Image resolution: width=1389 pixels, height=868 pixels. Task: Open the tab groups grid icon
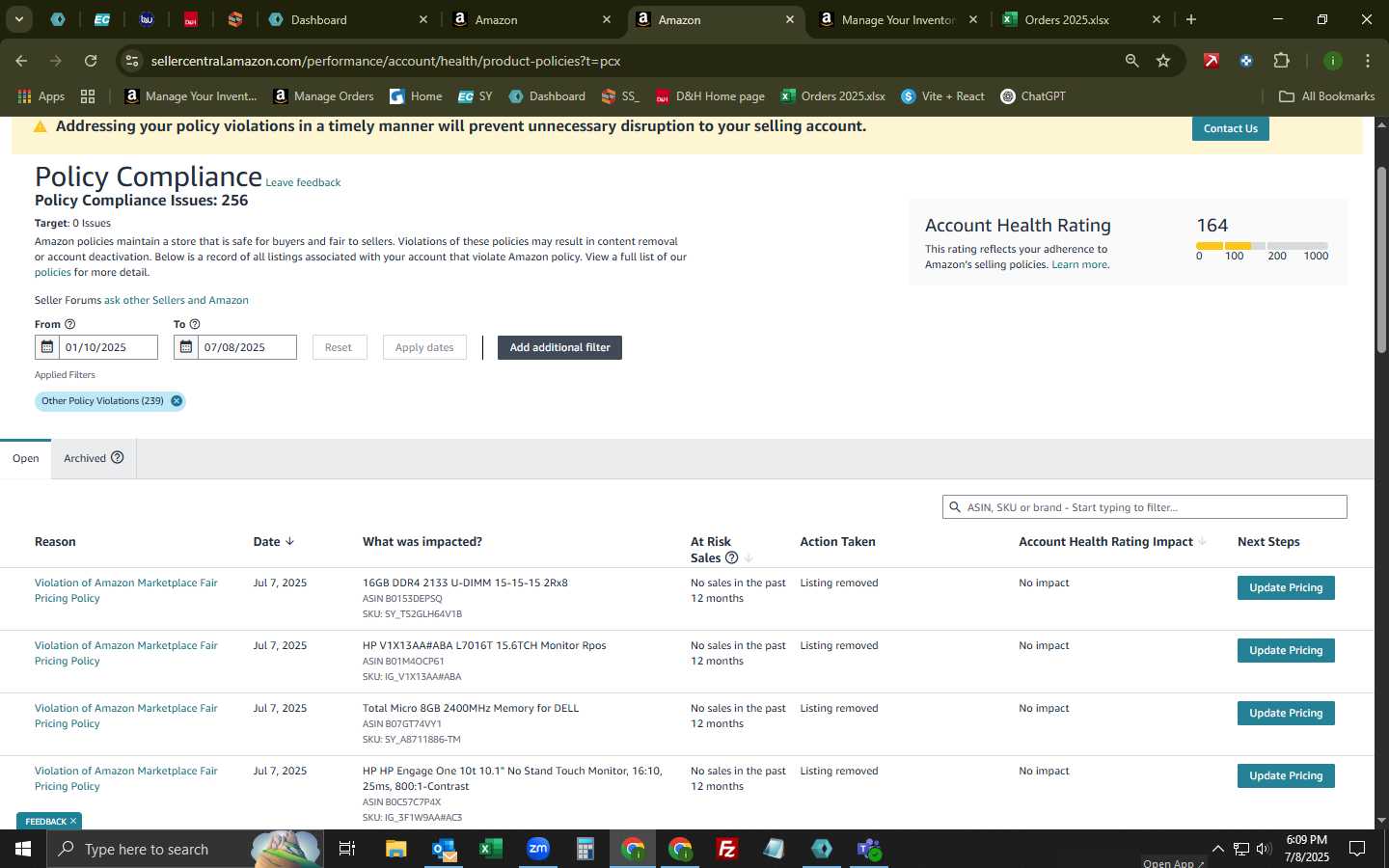pyautogui.click(x=88, y=96)
